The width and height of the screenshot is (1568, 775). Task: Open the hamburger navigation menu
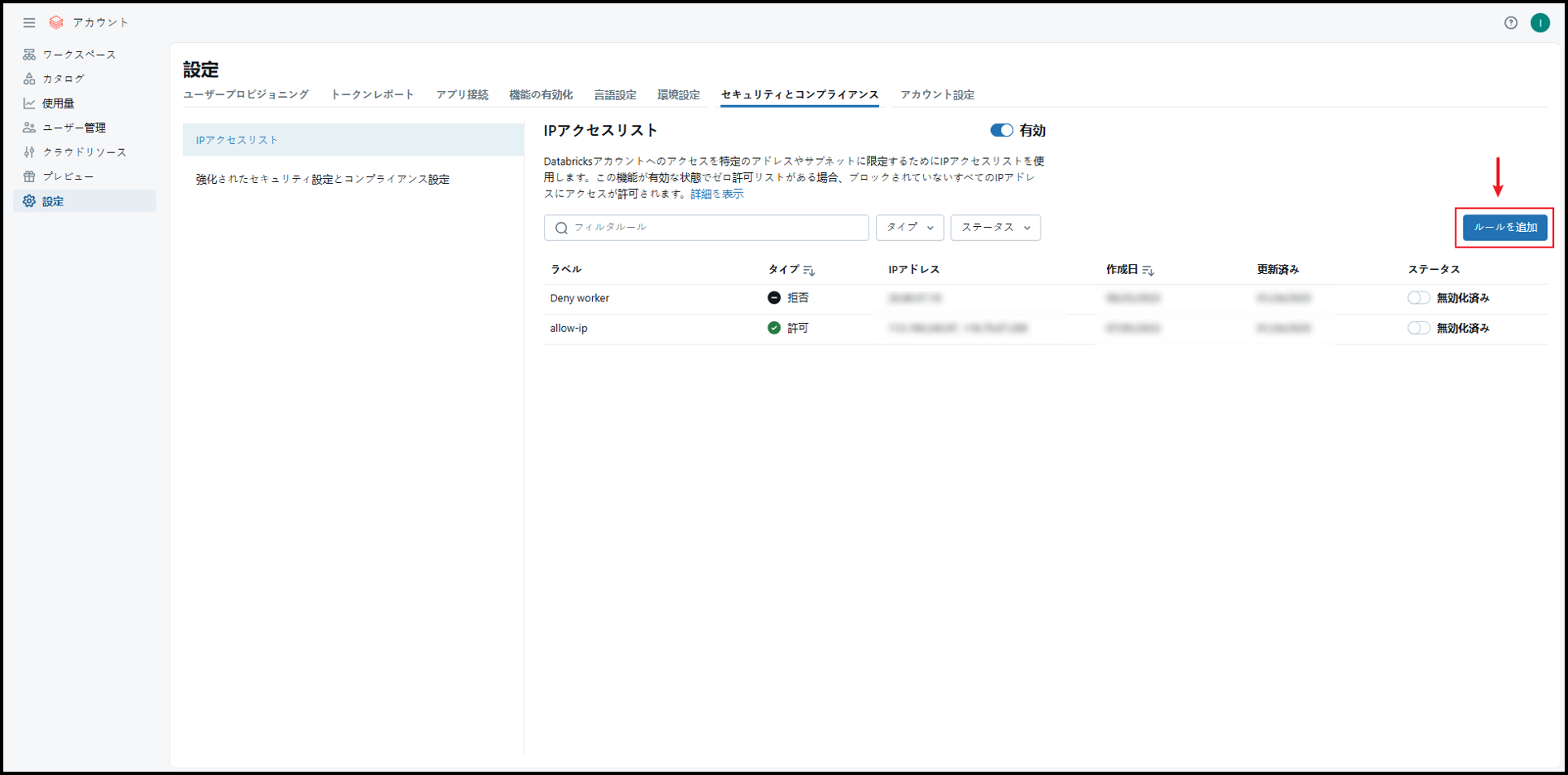point(29,22)
